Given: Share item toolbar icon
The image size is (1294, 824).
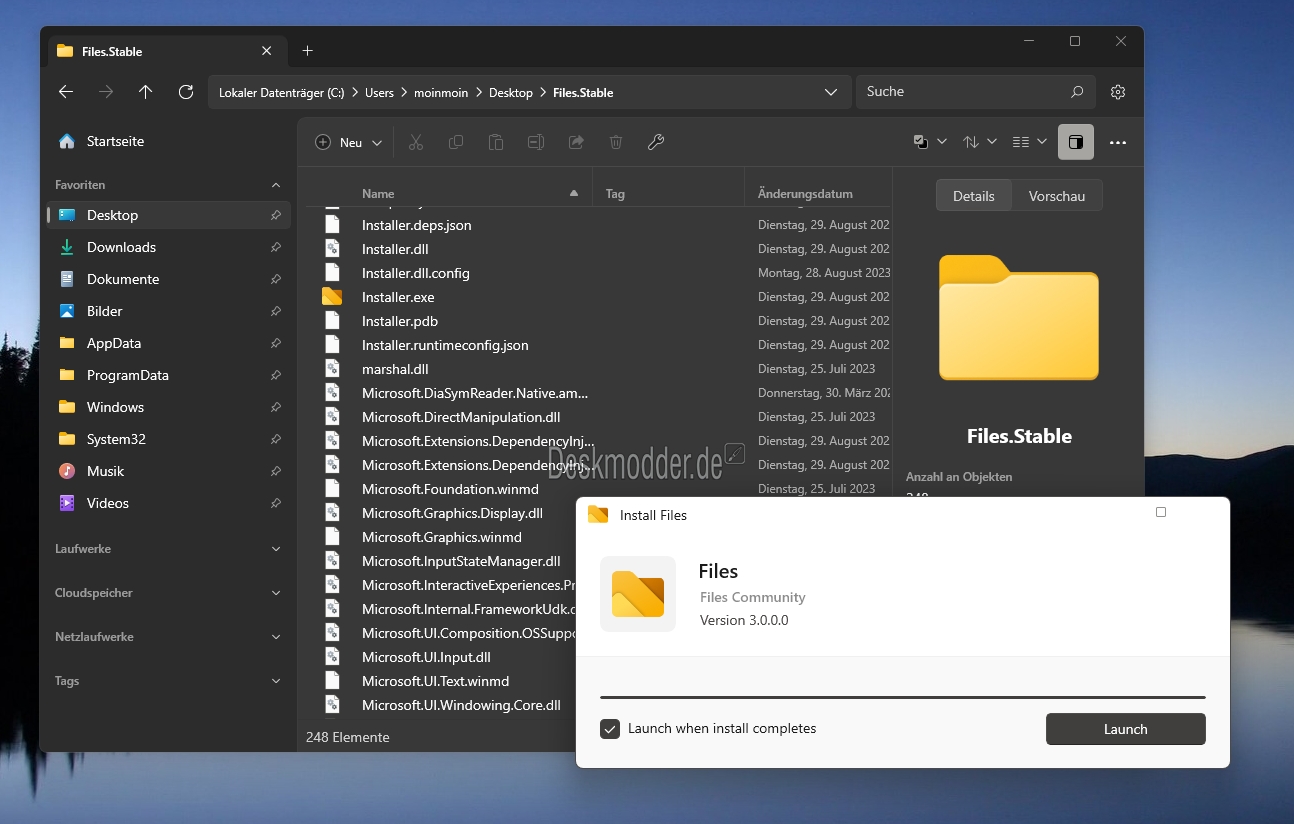Looking at the screenshot, I should [576, 142].
